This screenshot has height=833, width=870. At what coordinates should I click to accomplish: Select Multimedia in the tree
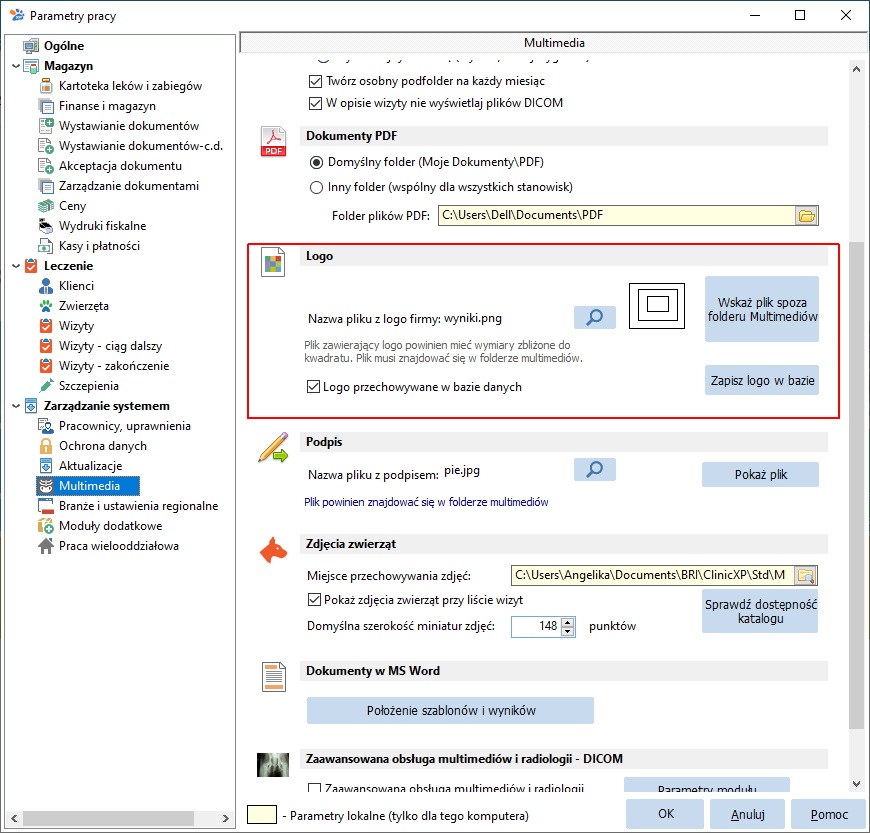coord(89,486)
